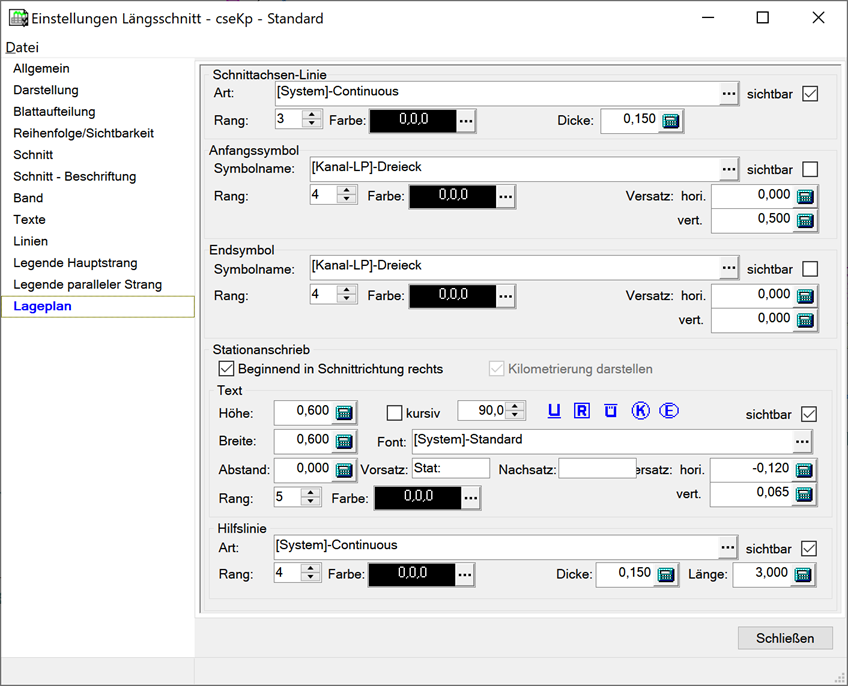Open font browser for the Font field
The width and height of the screenshot is (848, 686).
801,441
